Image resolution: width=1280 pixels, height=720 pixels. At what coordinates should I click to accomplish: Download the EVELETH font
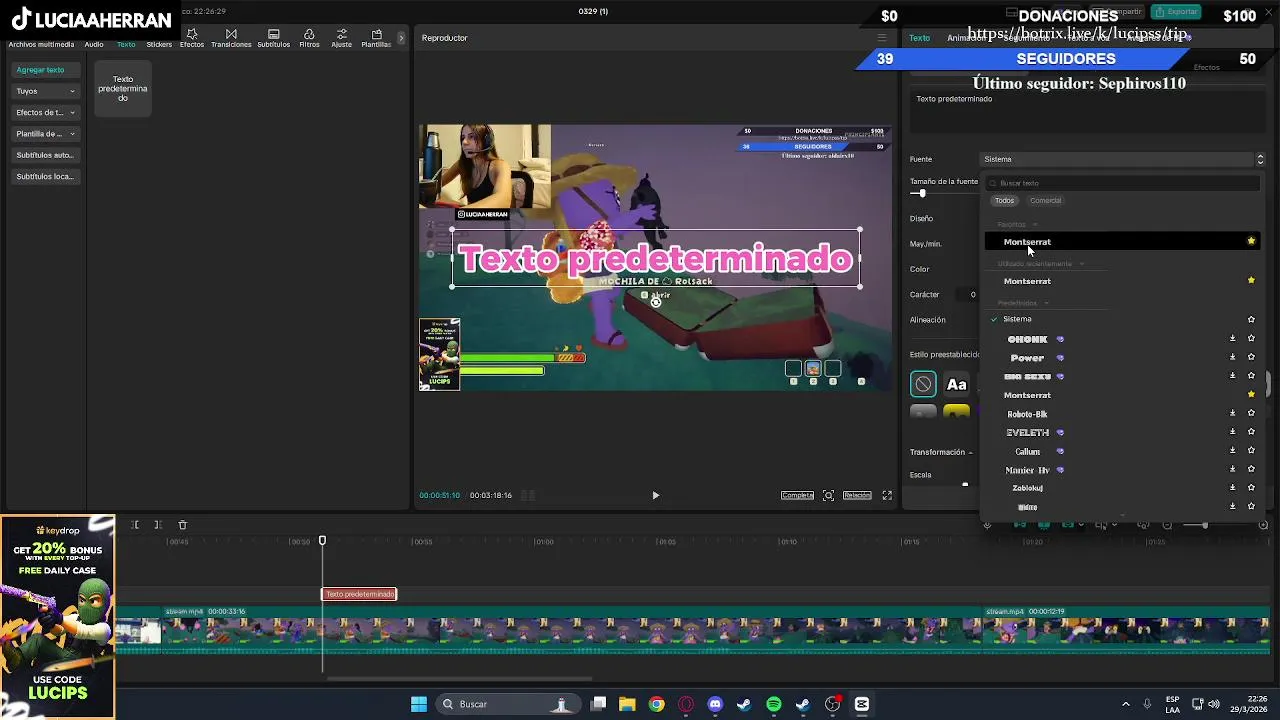coord(1232,432)
